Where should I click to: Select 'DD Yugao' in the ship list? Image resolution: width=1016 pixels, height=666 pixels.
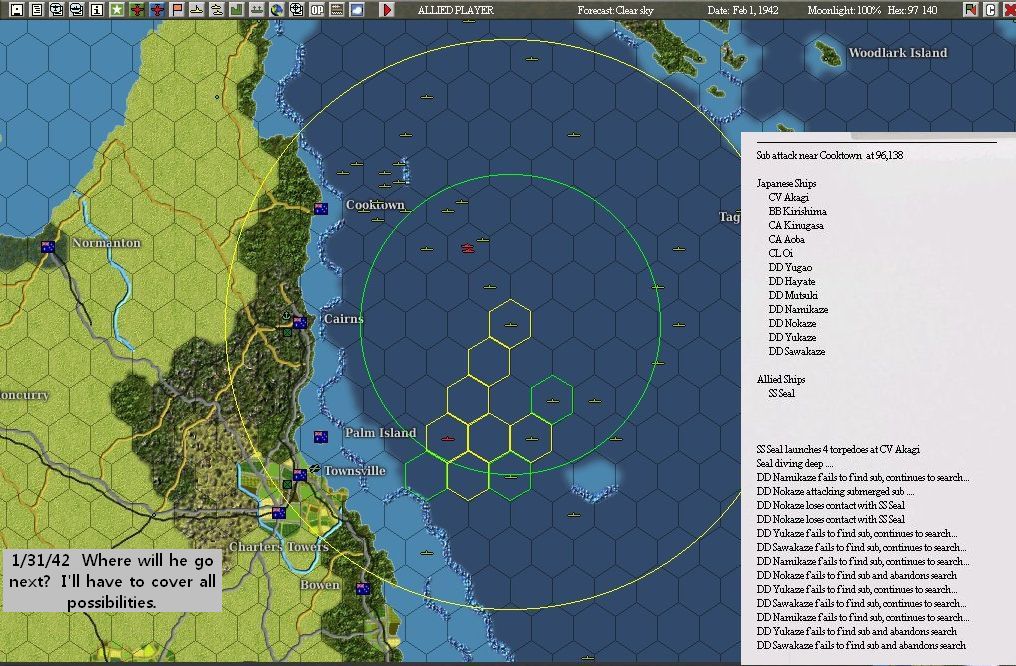click(x=791, y=268)
